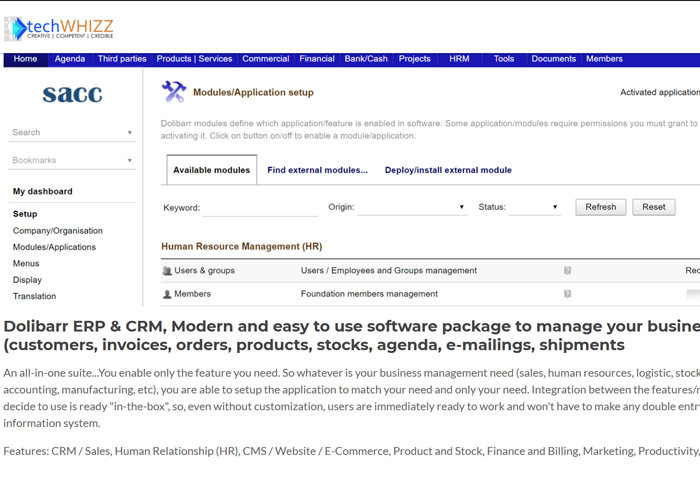Open Company/Organisation setup link
The image size is (700, 500).
point(57,231)
